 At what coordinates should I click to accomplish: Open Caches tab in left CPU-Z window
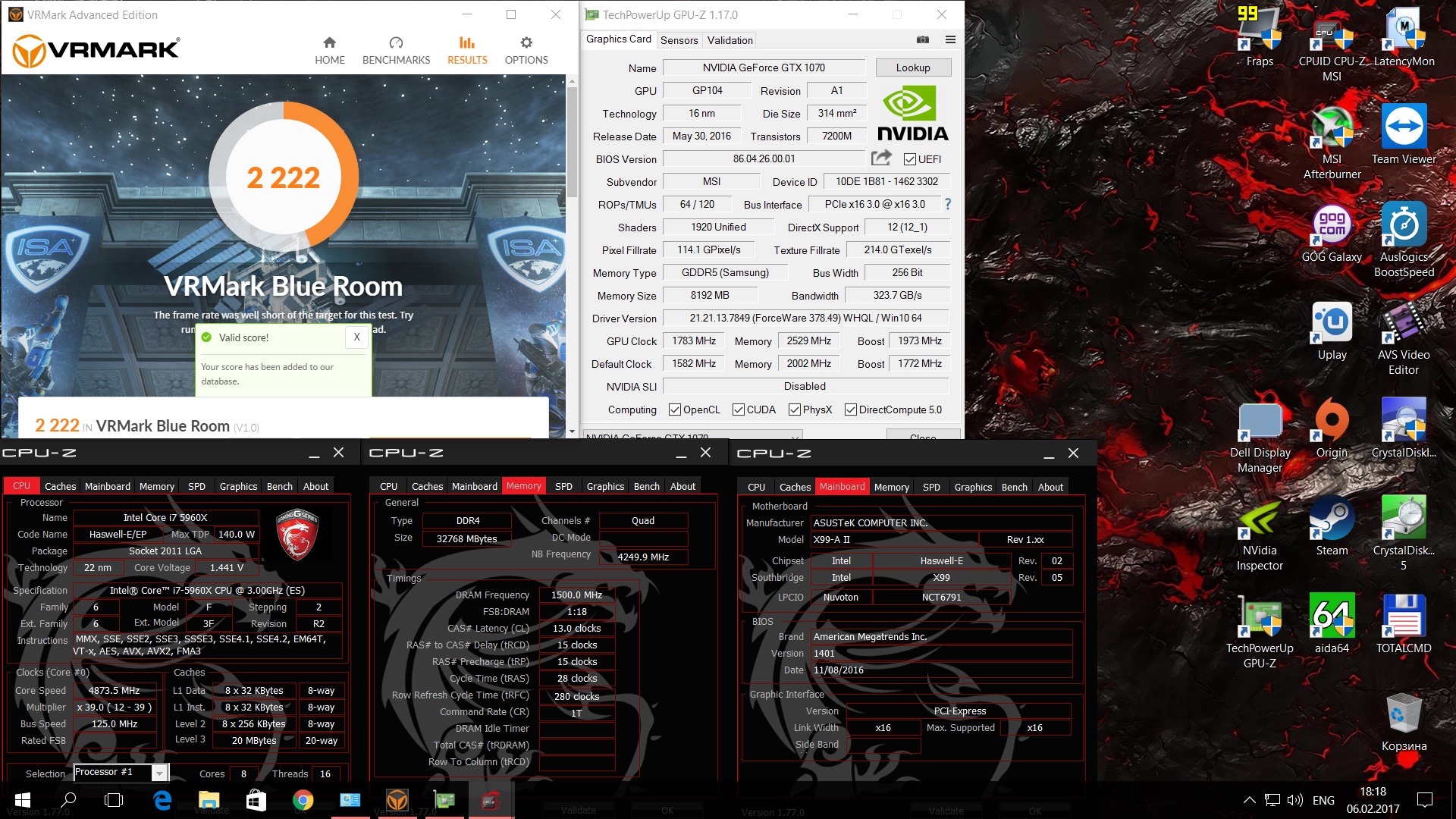[x=60, y=486]
